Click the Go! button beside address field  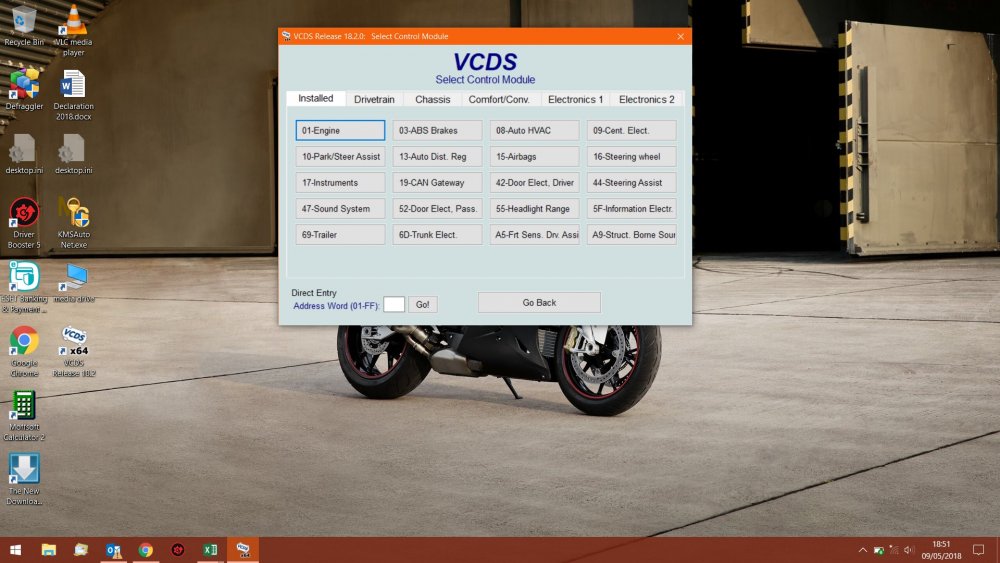click(422, 305)
